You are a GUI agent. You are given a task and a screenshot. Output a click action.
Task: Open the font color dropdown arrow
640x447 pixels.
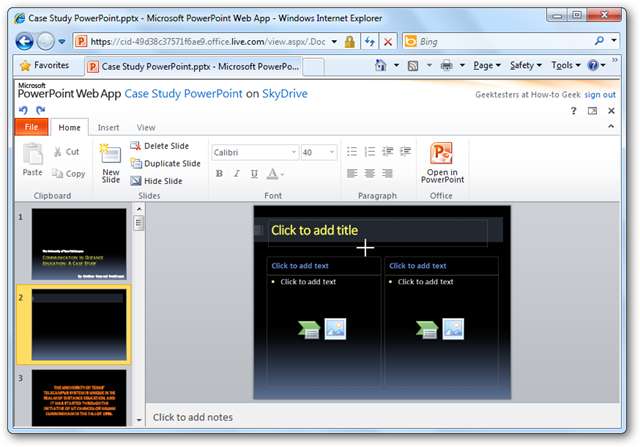[x=283, y=174]
